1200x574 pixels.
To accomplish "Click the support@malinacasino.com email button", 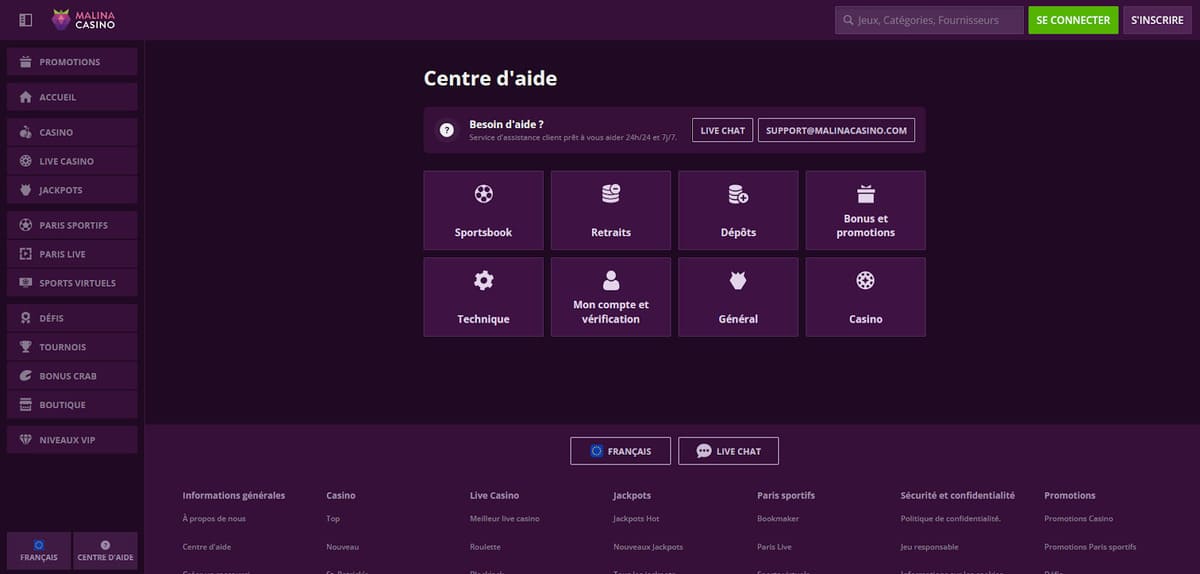I will 836,130.
